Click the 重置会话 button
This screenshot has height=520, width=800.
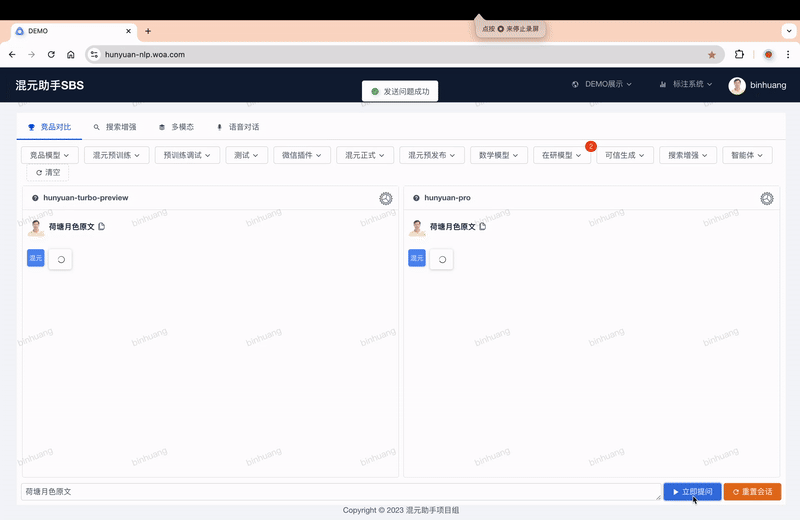click(x=752, y=492)
